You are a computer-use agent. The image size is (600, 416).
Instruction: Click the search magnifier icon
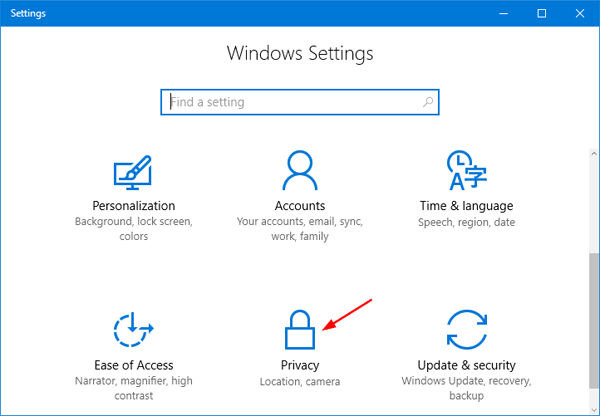click(x=428, y=102)
